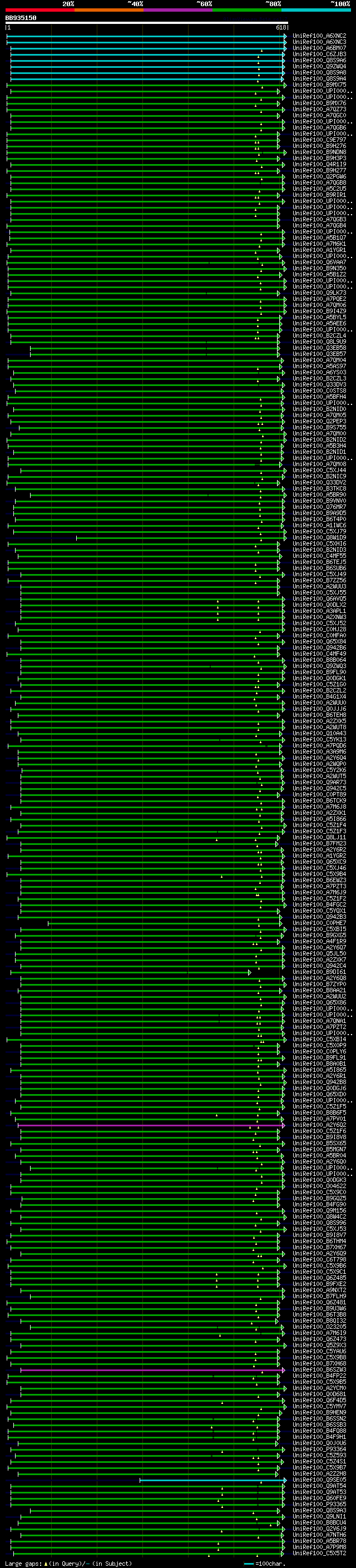Select the UniRef100_B9RIR1 label
Screen dimensions: 356x1568
pyautogui.click(x=319, y=195)
